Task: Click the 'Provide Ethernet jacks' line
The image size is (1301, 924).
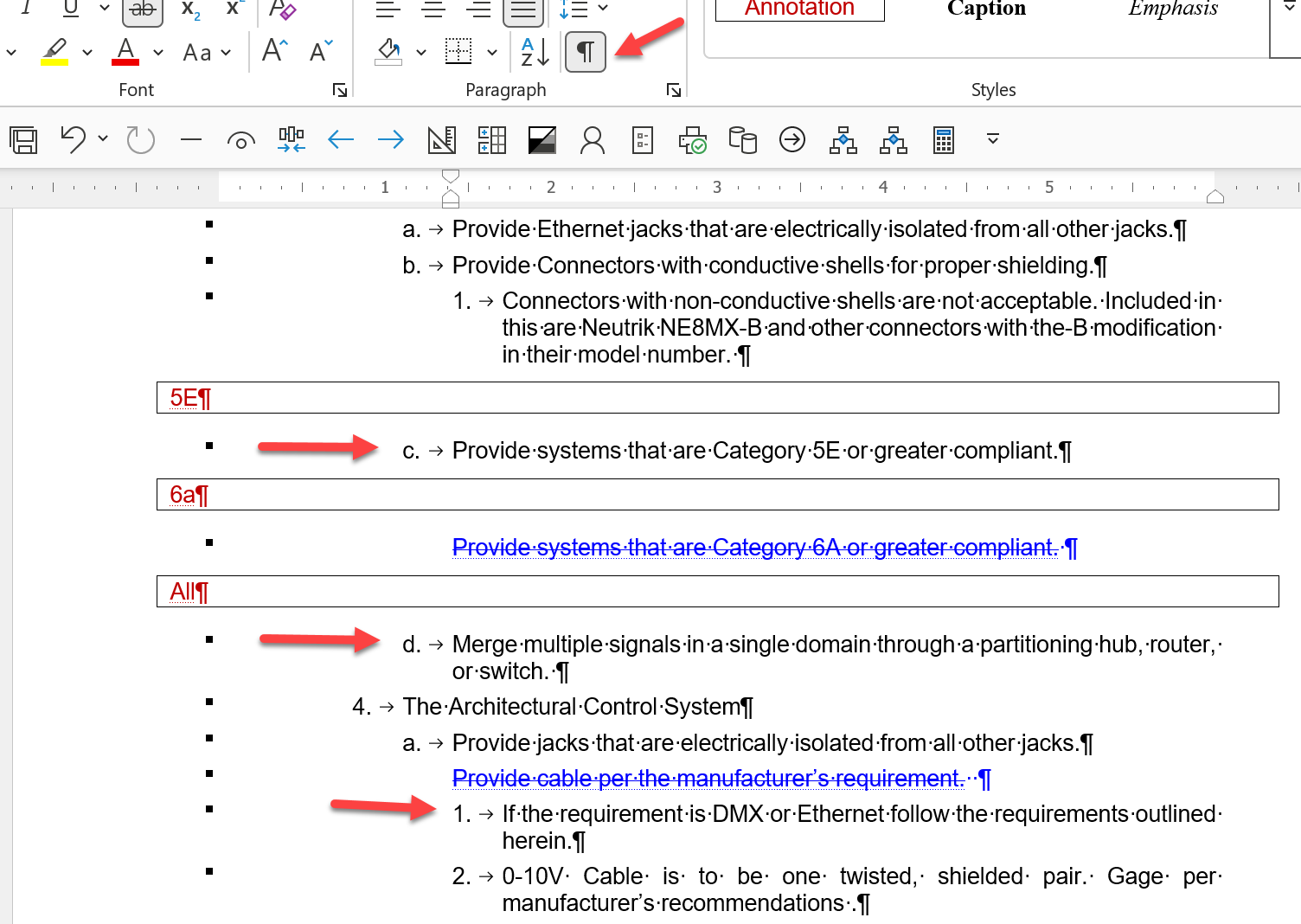Action: click(819, 229)
